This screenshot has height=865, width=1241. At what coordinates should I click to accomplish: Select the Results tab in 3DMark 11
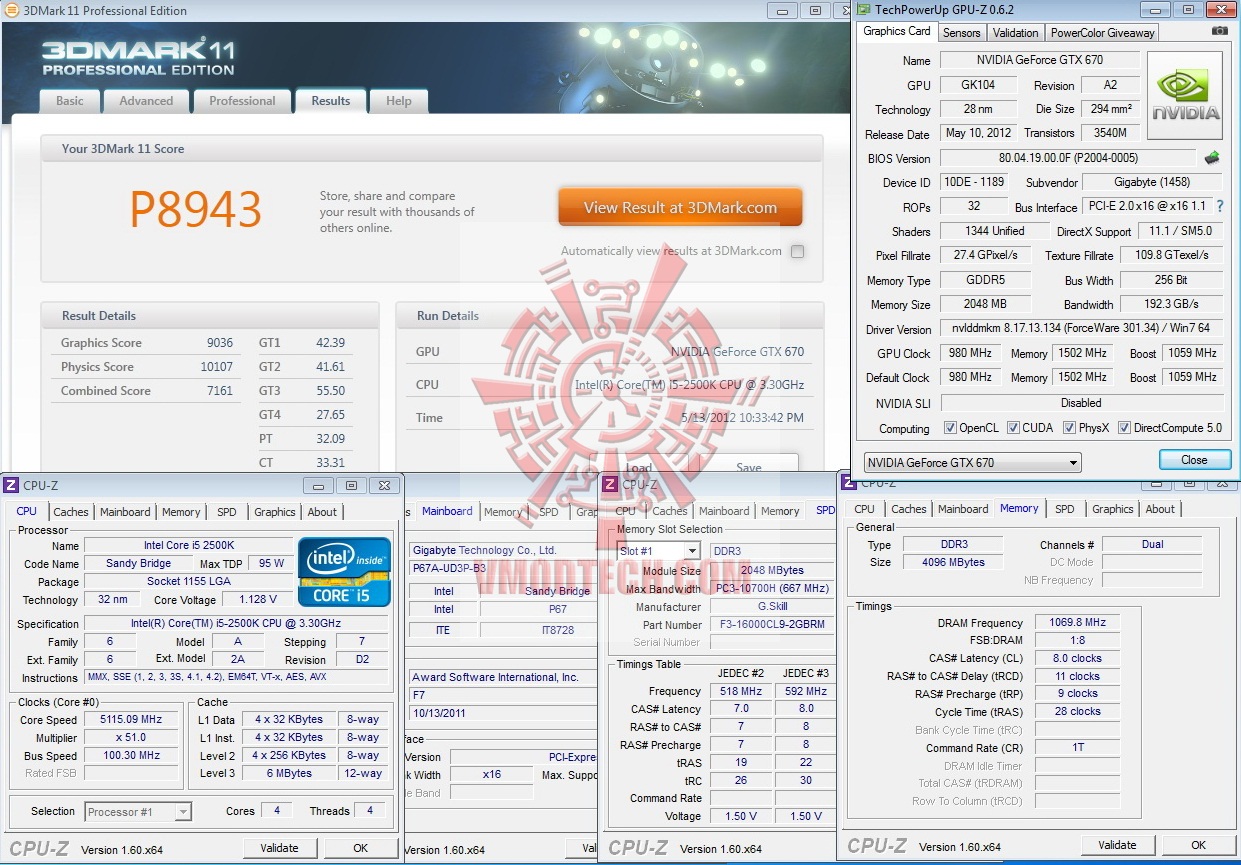pos(331,101)
